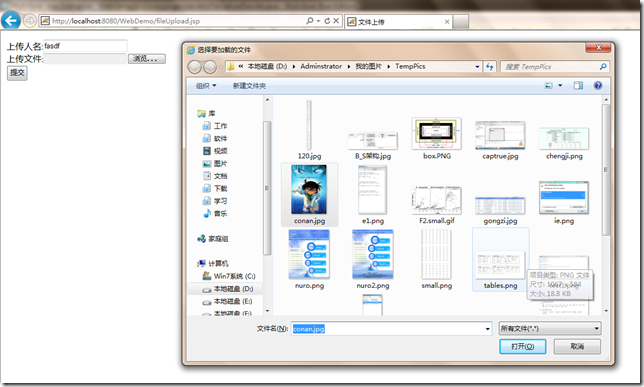Open the address path history dropdown
The width and height of the screenshot is (644, 387).
tap(477, 67)
